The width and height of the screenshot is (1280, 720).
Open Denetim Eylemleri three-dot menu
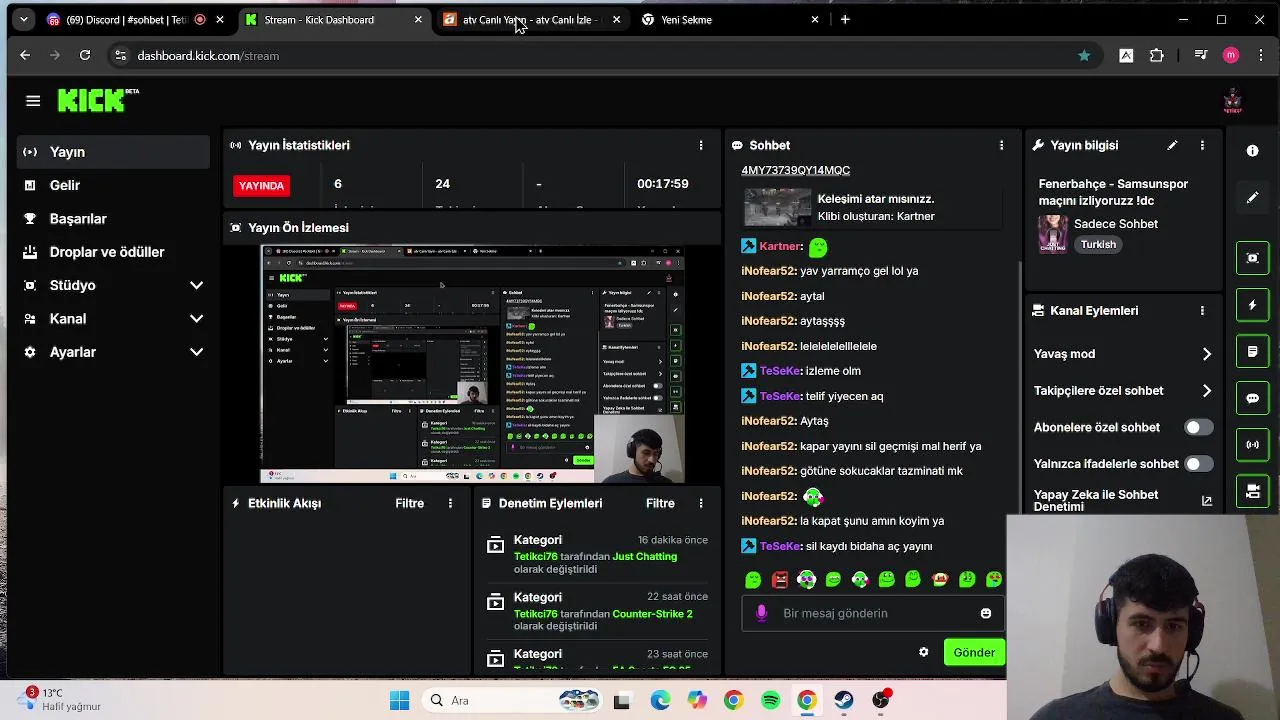[701, 503]
